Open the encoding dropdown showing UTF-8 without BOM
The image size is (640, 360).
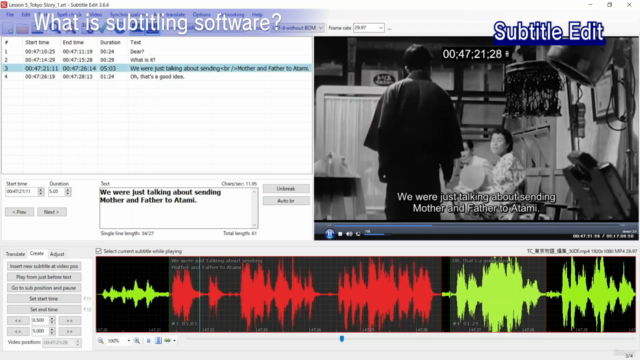click(298, 28)
